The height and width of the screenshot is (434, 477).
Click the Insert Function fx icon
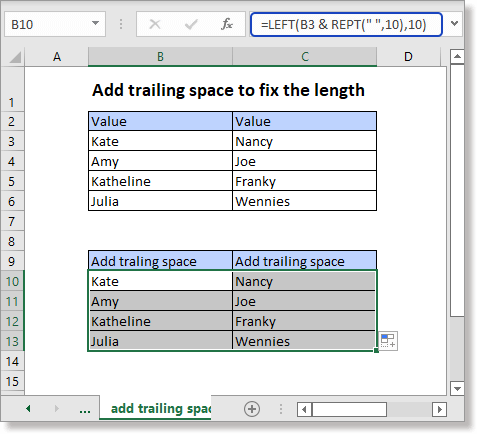click(227, 24)
